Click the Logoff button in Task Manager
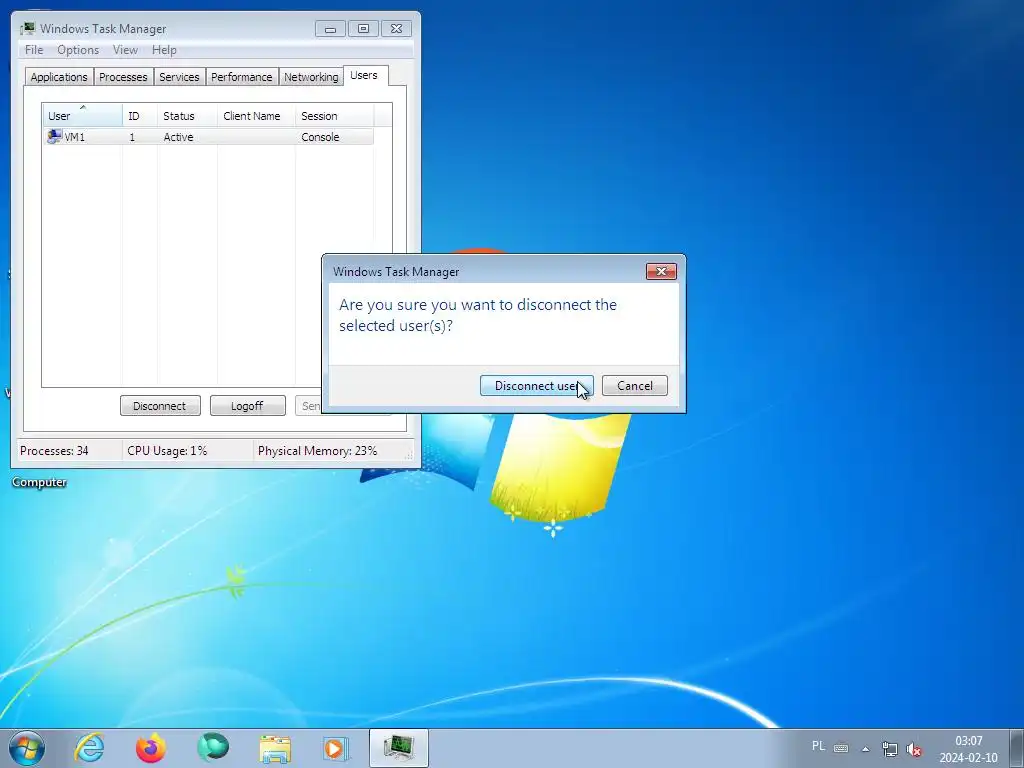The width and height of the screenshot is (1024, 768). 248,406
